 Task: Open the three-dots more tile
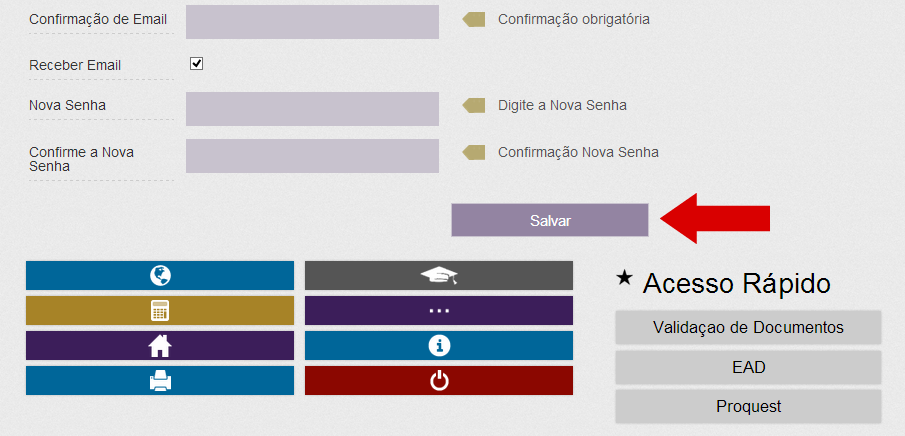pos(439,311)
